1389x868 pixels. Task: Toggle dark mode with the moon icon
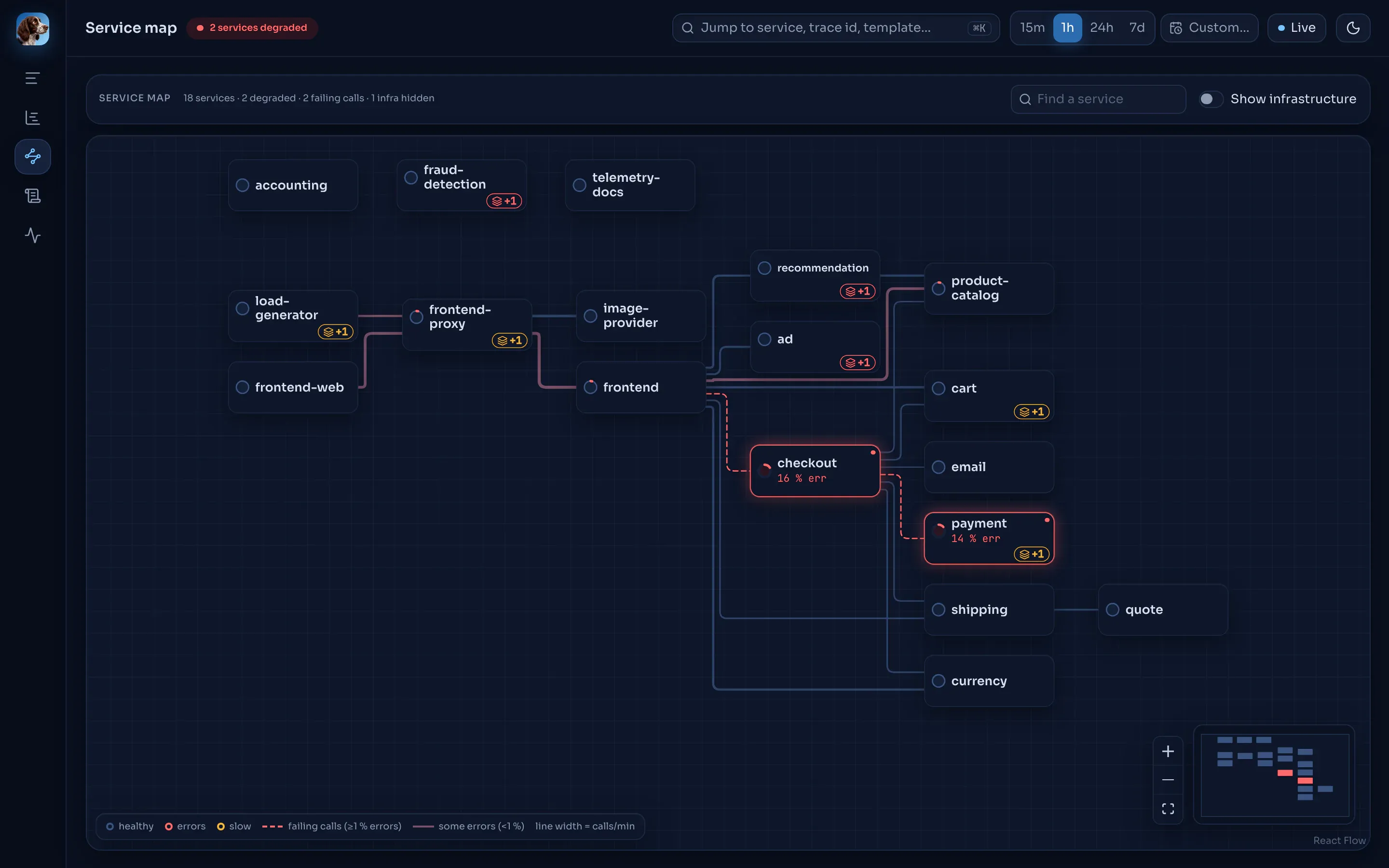(1353, 27)
